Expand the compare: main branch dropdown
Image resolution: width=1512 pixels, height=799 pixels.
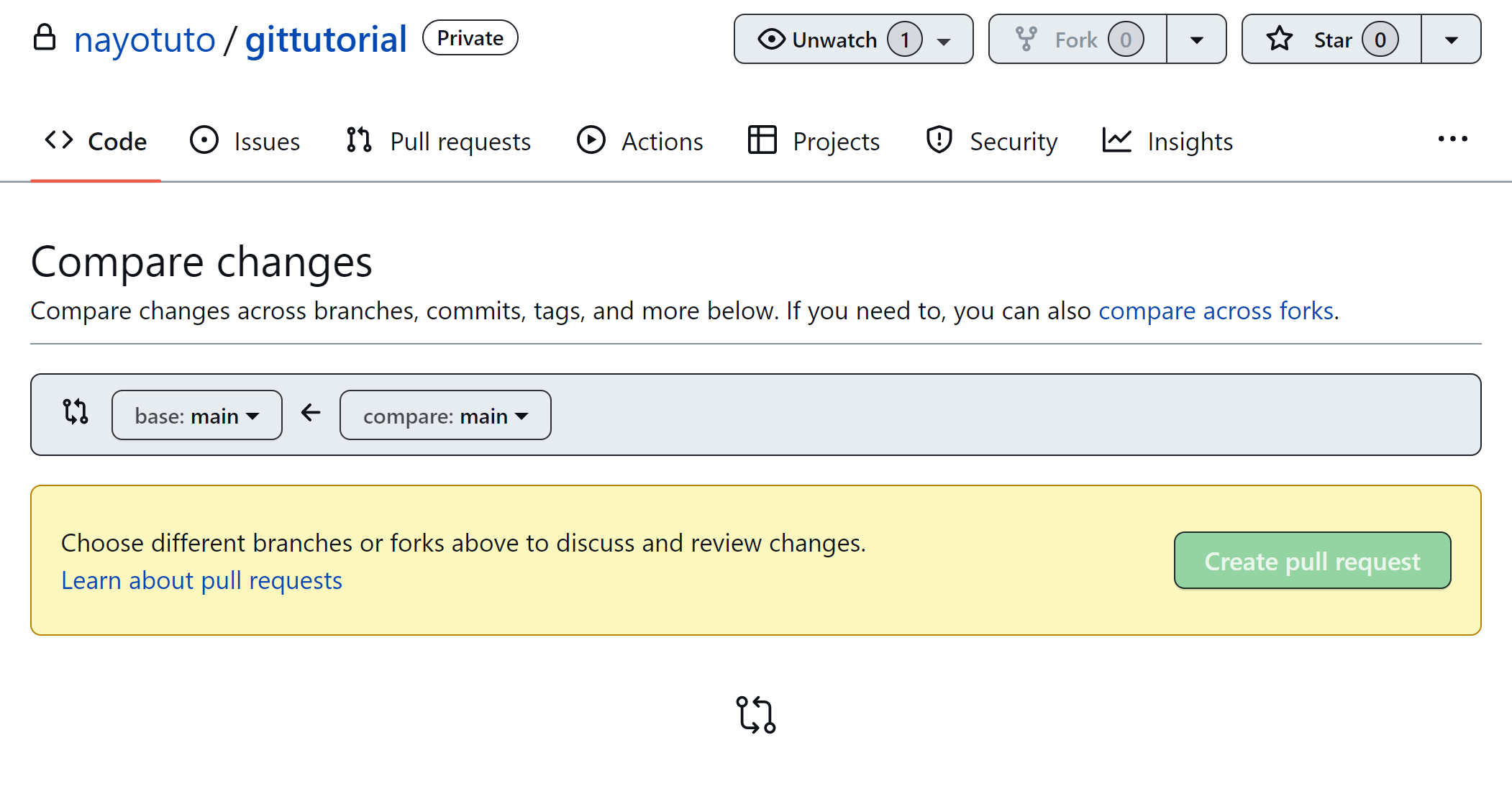pyautogui.click(x=445, y=416)
